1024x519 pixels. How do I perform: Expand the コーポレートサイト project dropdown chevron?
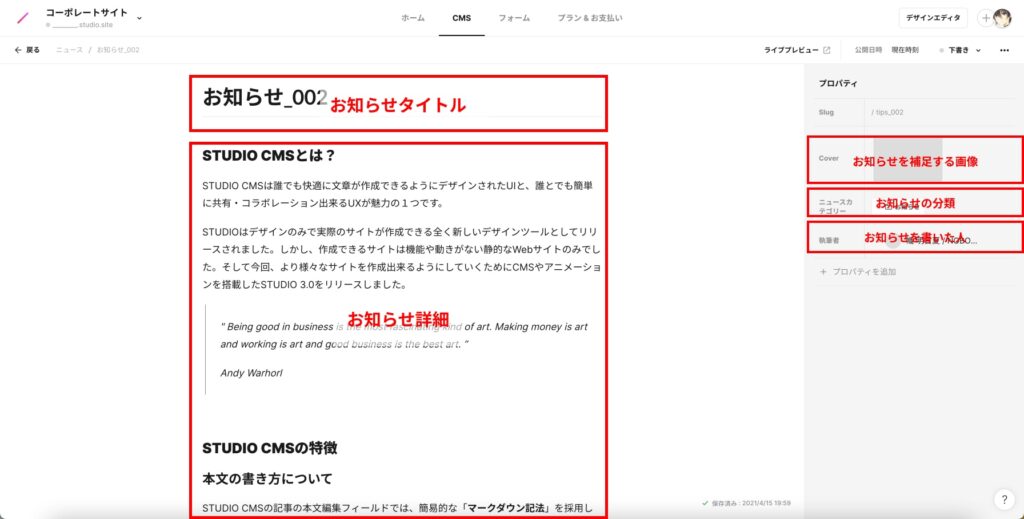(x=139, y=18)
